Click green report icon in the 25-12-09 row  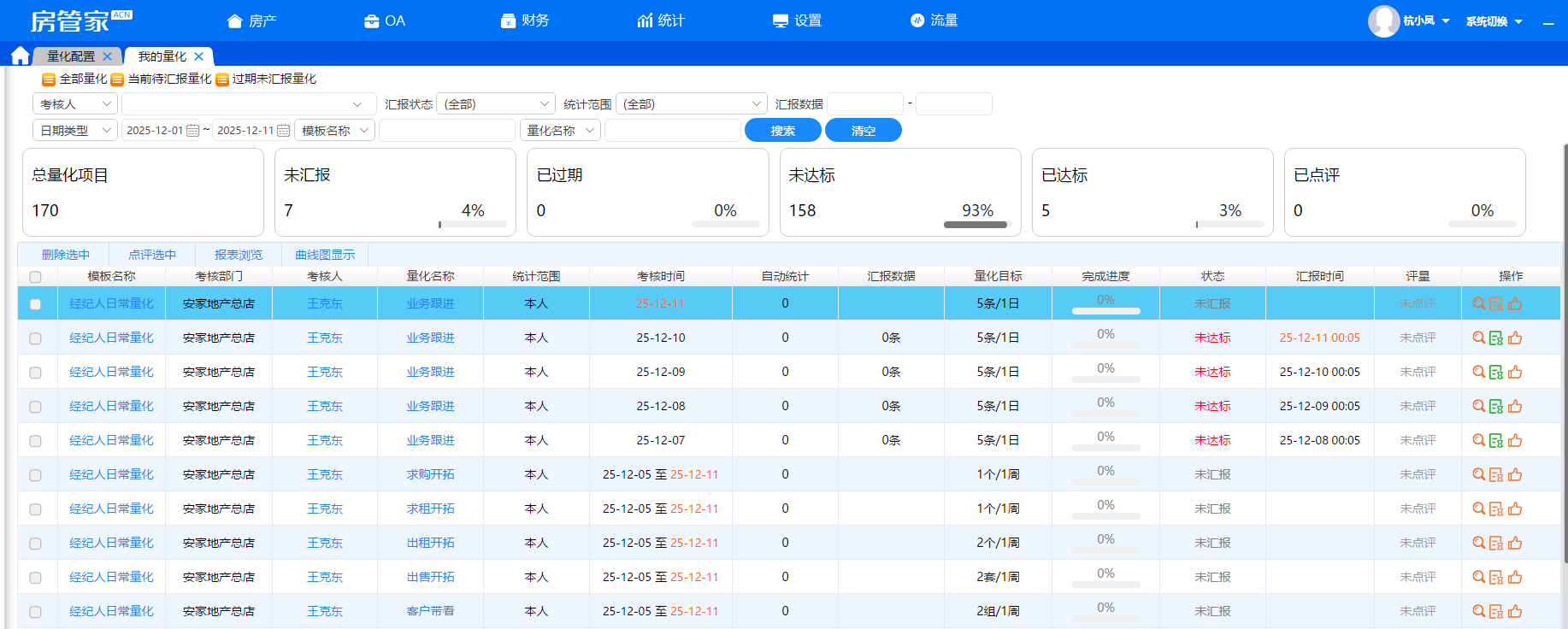point(1496,372)
